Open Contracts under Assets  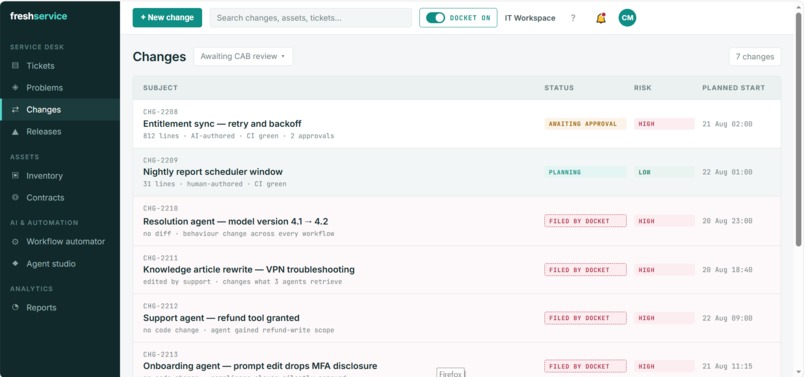tap(45, 198)
